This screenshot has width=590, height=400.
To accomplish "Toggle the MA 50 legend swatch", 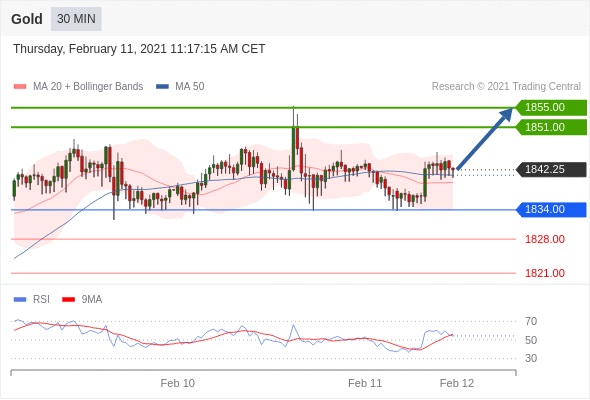I will pos(162,87).
